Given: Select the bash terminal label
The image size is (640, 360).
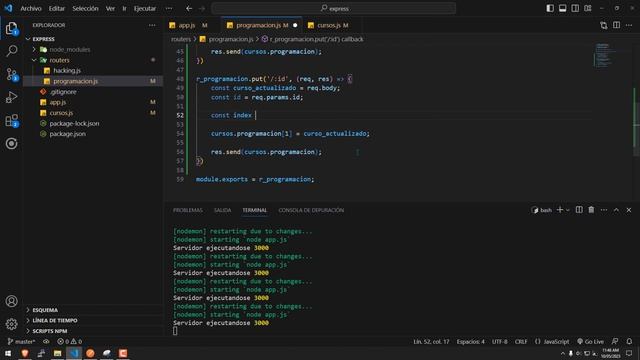Looking at the screenshot, I should click(x=542, y=210).
